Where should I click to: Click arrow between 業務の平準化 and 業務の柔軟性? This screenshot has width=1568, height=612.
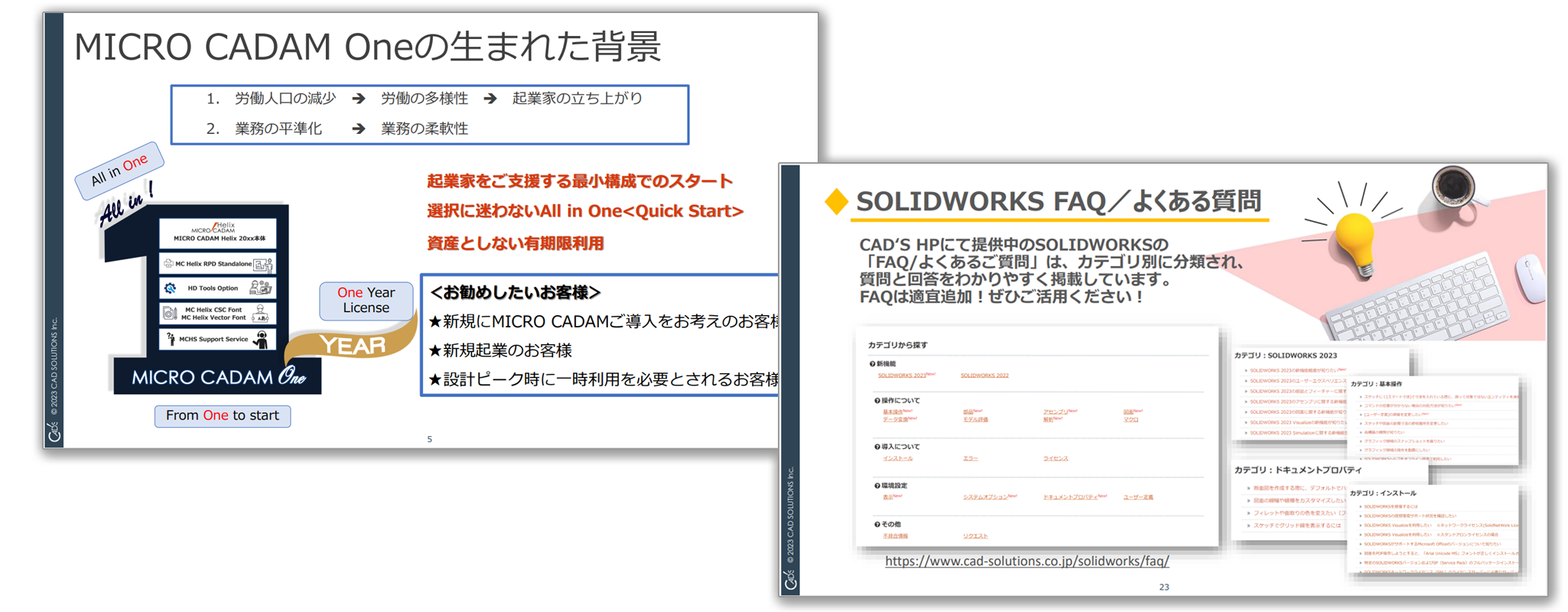358,129
